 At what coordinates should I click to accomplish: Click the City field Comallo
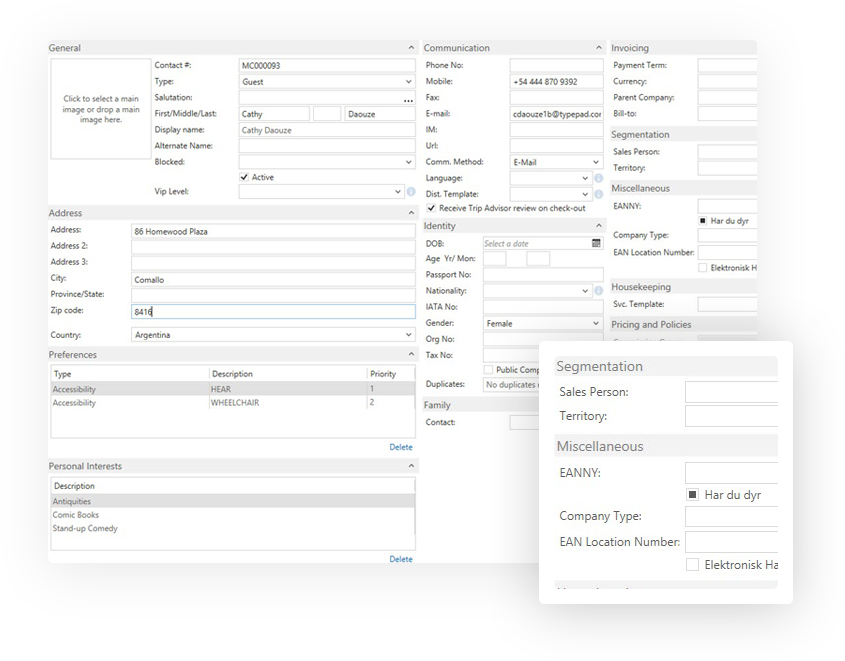pyautogui.click(x=273, y=279)
